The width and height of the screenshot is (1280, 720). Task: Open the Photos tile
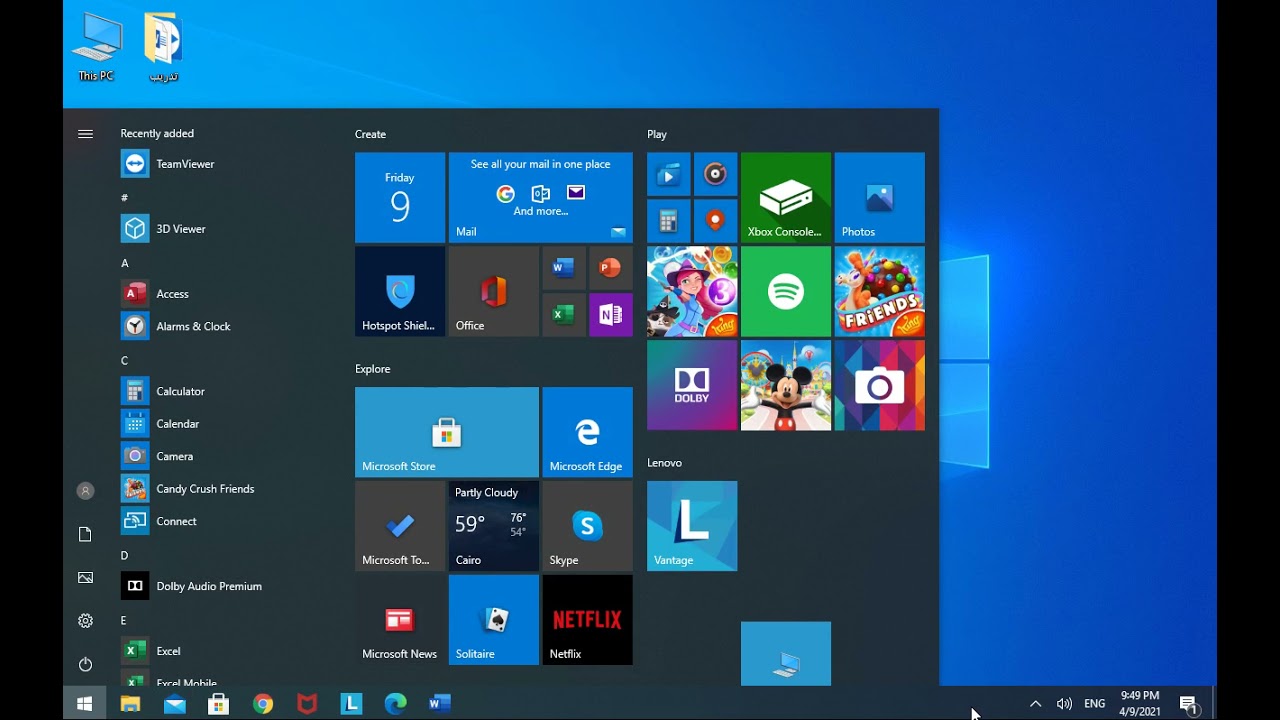point(880,198)
